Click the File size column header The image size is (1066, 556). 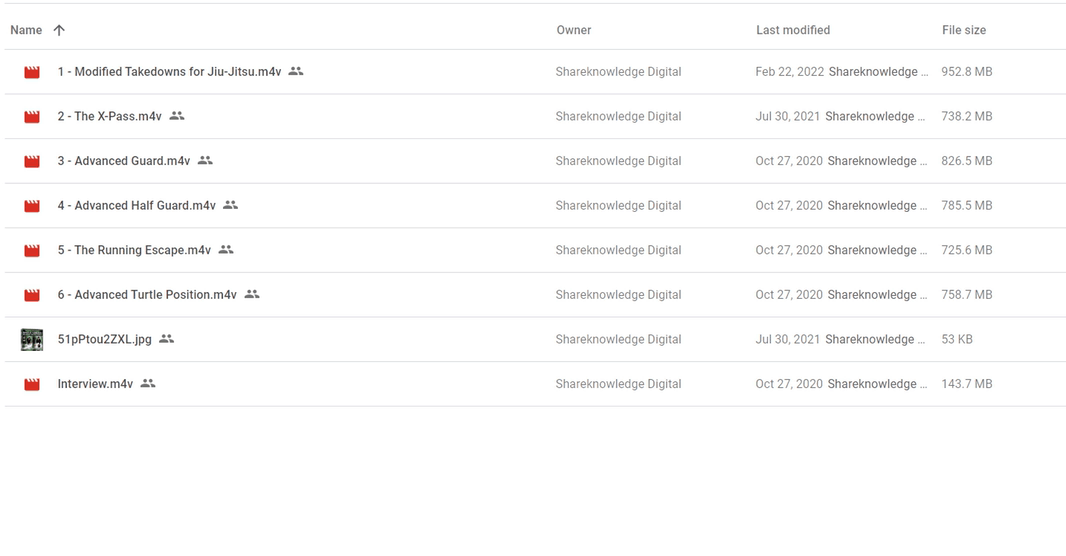pyautogui.click(x=964, y=30)
